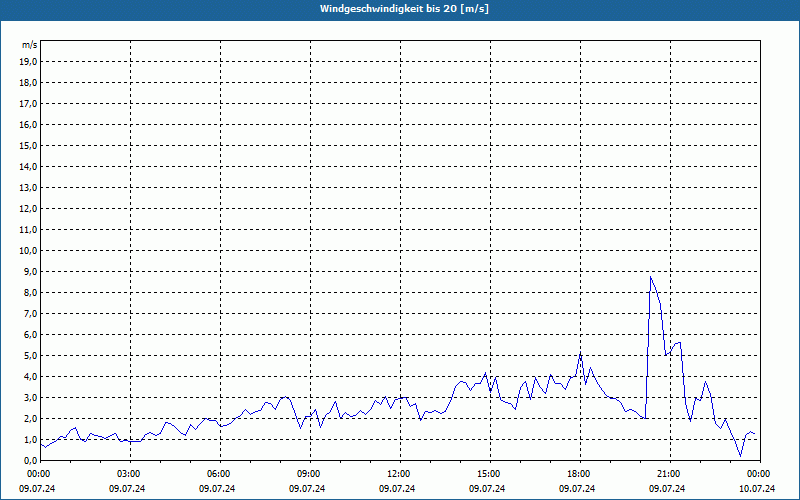Click the 12:00 time label

398,474
